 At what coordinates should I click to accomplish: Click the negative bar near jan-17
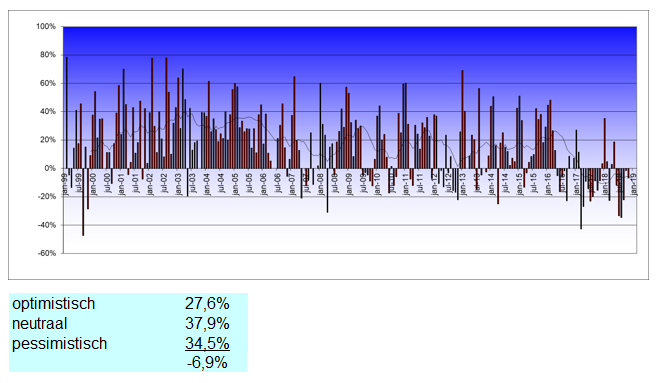581,199
